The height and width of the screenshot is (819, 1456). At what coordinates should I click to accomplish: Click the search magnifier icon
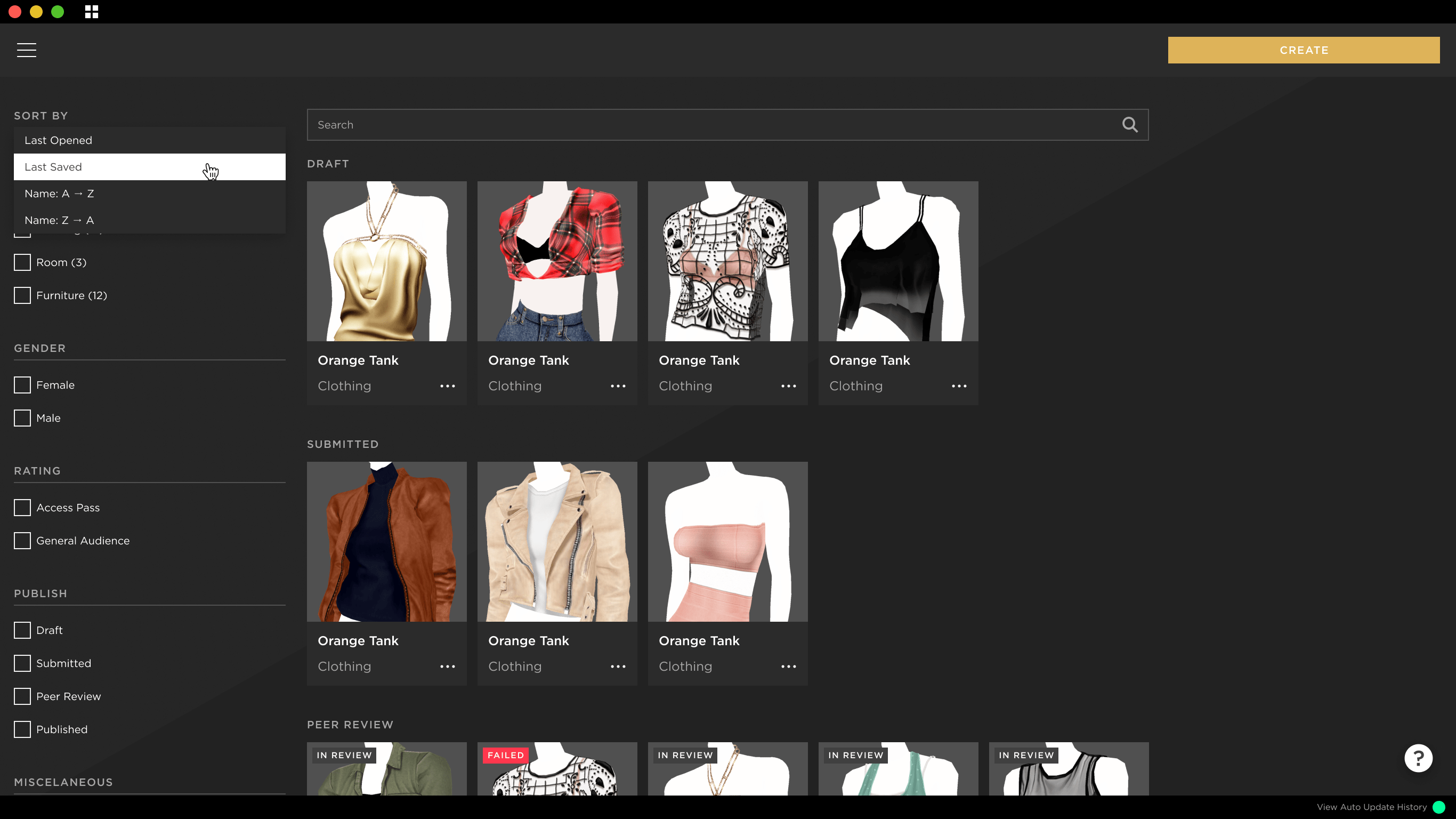click(x=1129, y=124)
